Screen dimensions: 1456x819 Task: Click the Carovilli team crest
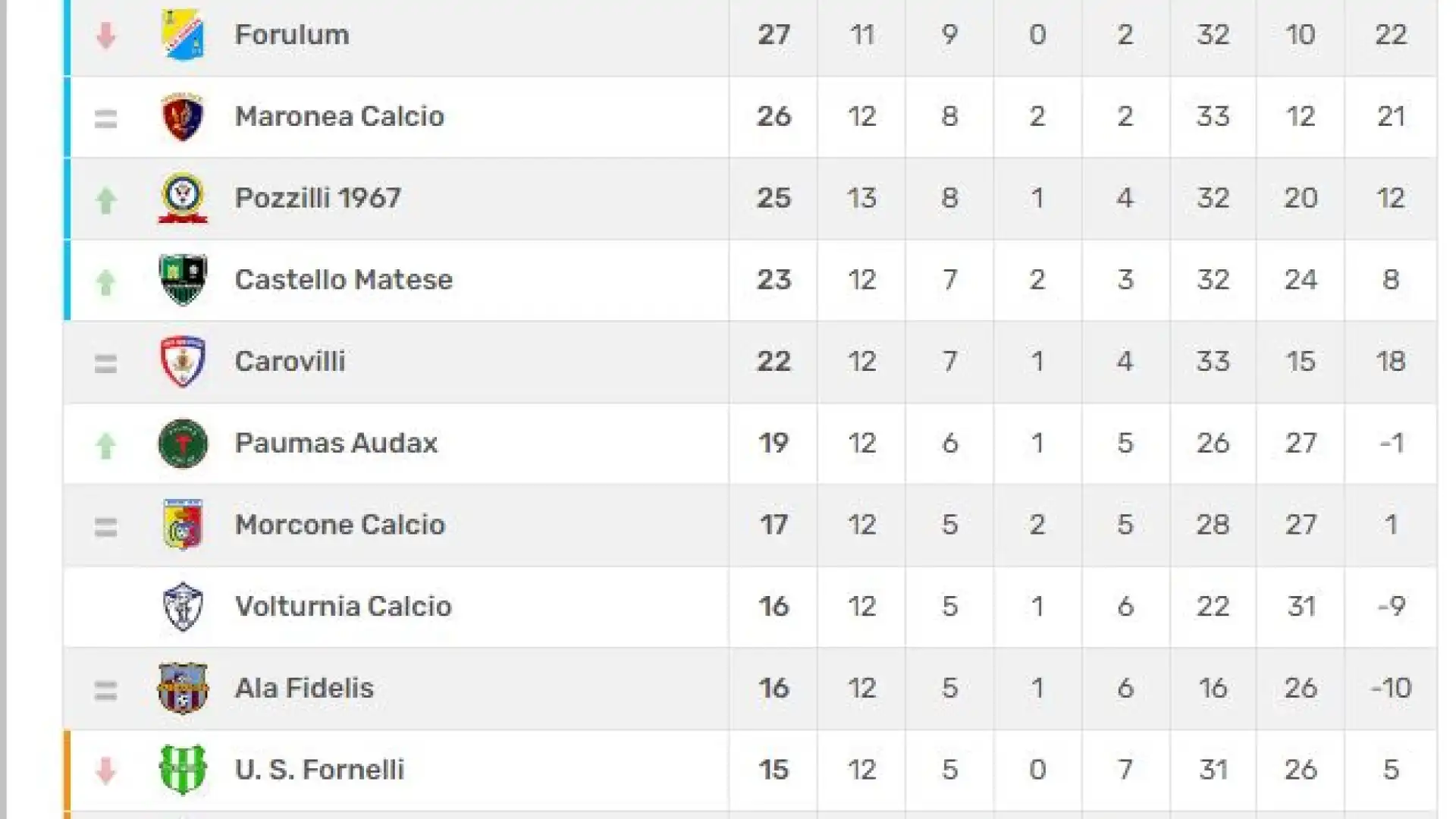click(x=183, y=362)
